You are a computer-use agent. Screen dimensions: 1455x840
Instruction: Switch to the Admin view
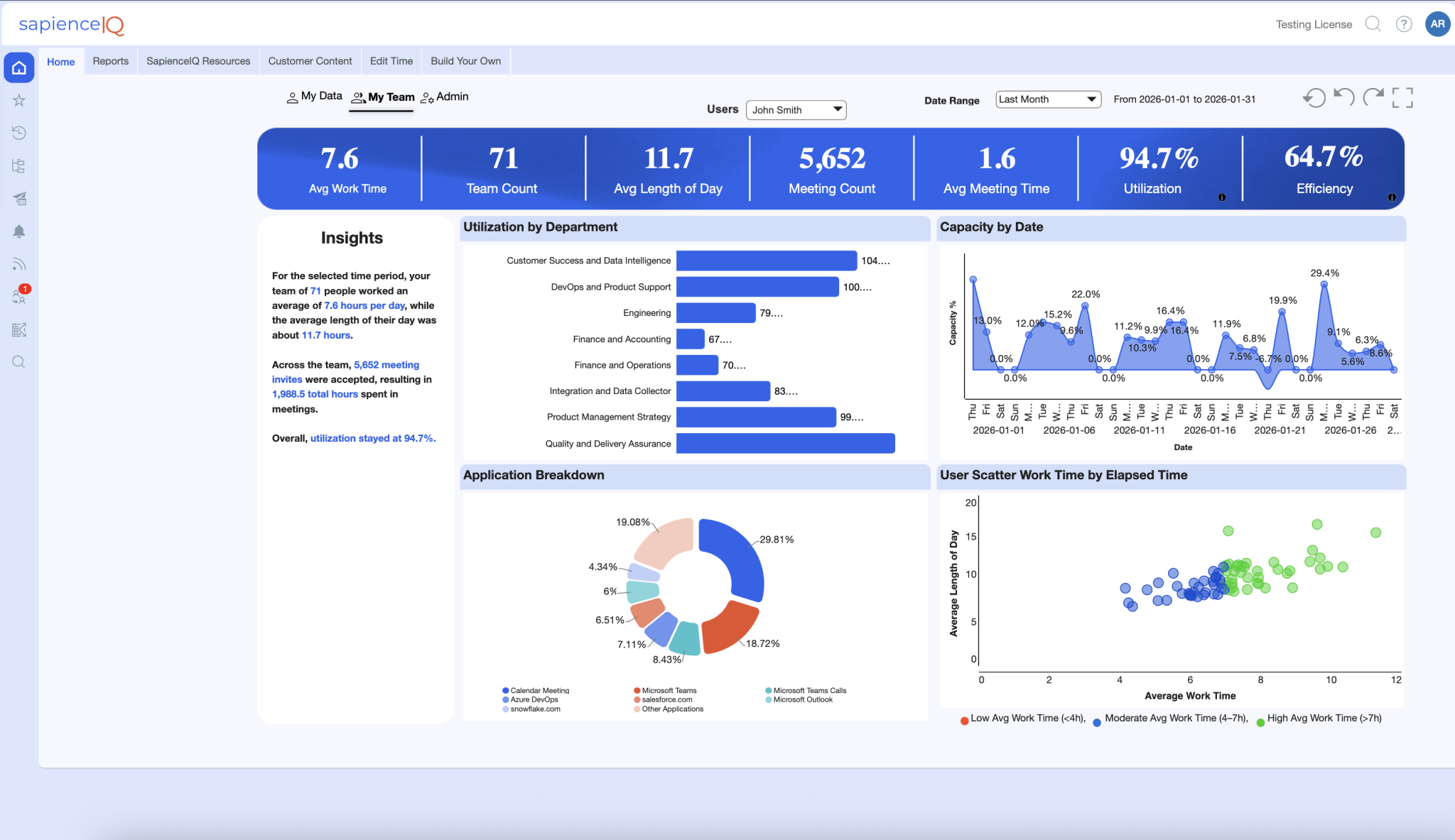click(x=445, y=97)
